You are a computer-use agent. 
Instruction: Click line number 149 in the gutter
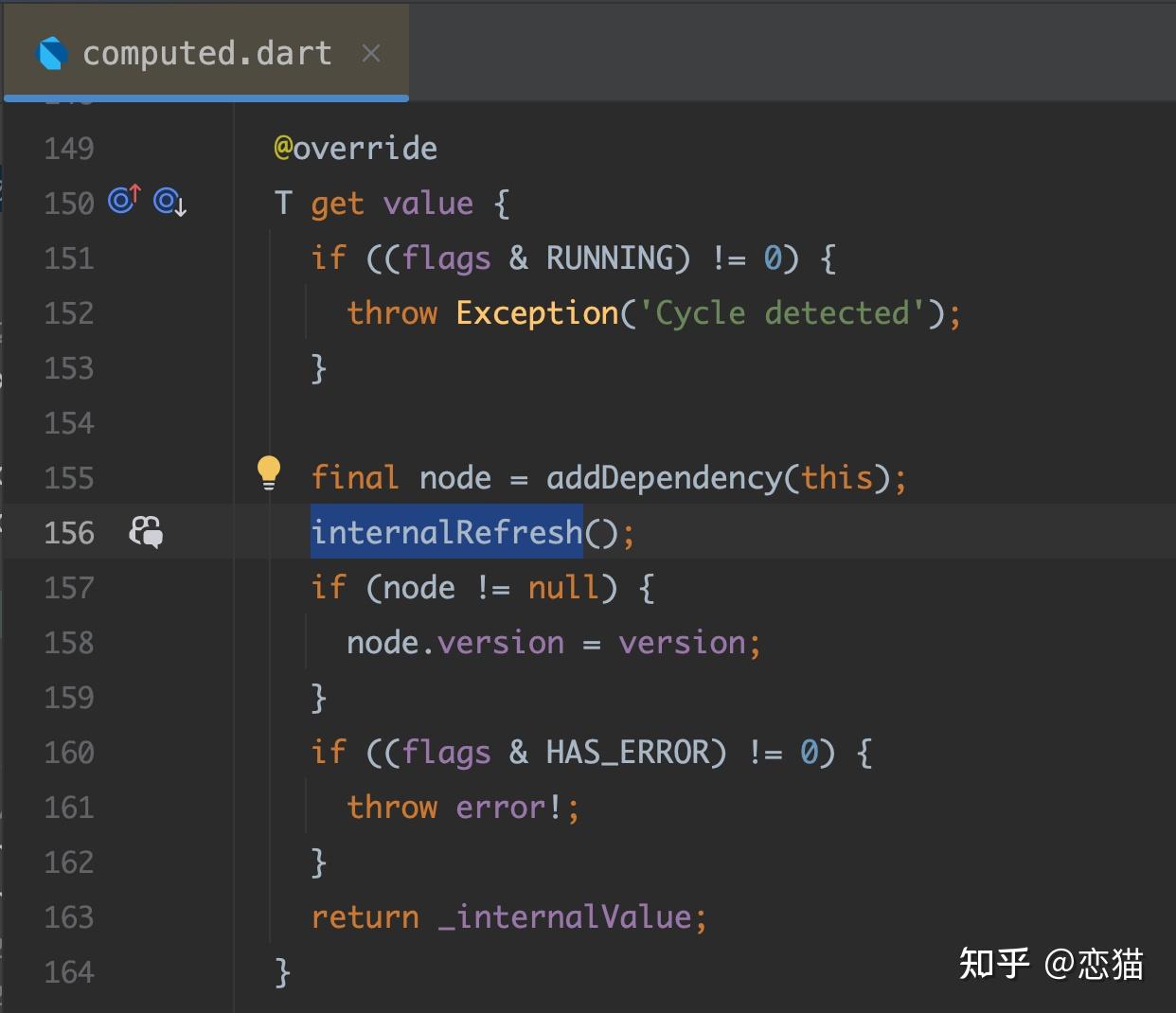coord(69,149)
